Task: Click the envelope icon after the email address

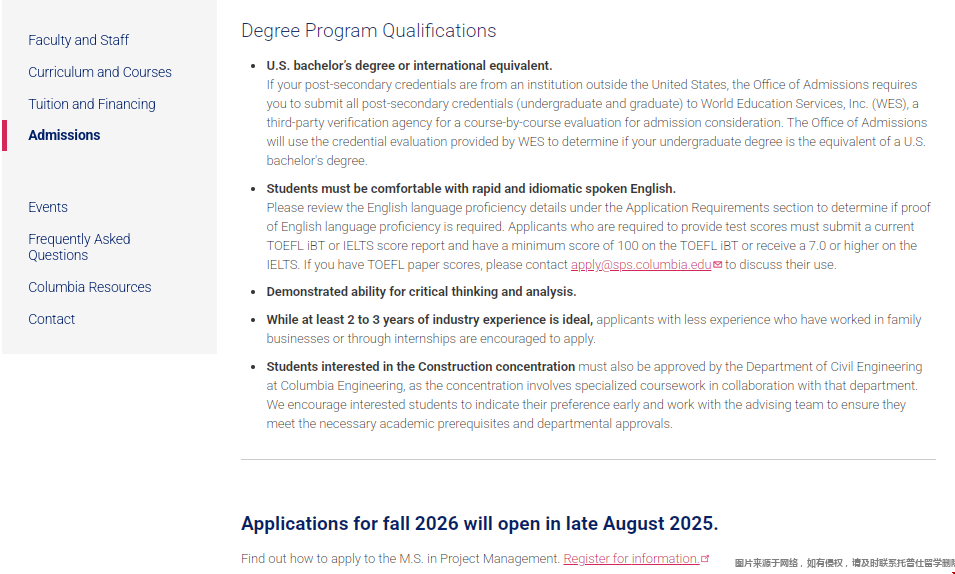Action: tap(718, 265)
